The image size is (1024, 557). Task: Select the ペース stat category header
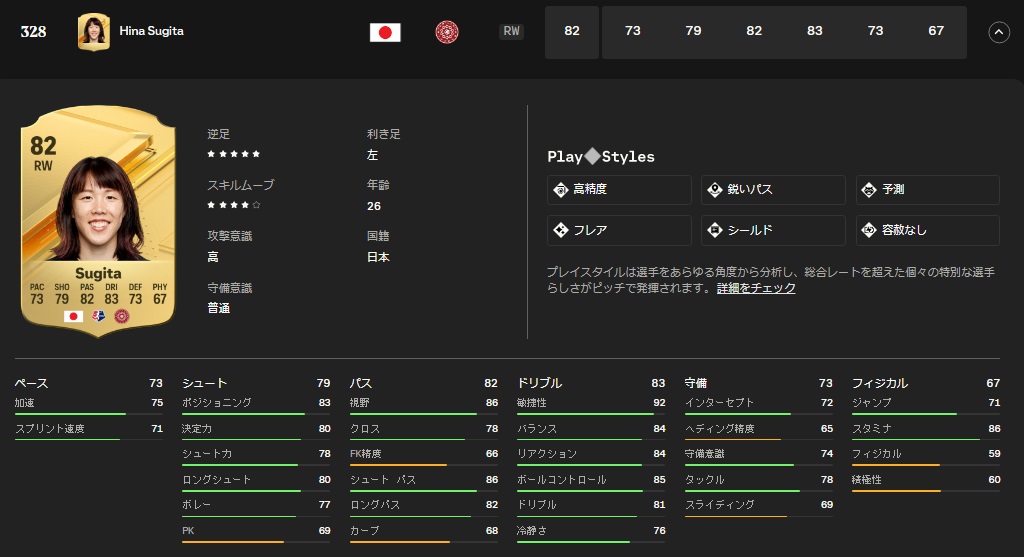[31, 383]
